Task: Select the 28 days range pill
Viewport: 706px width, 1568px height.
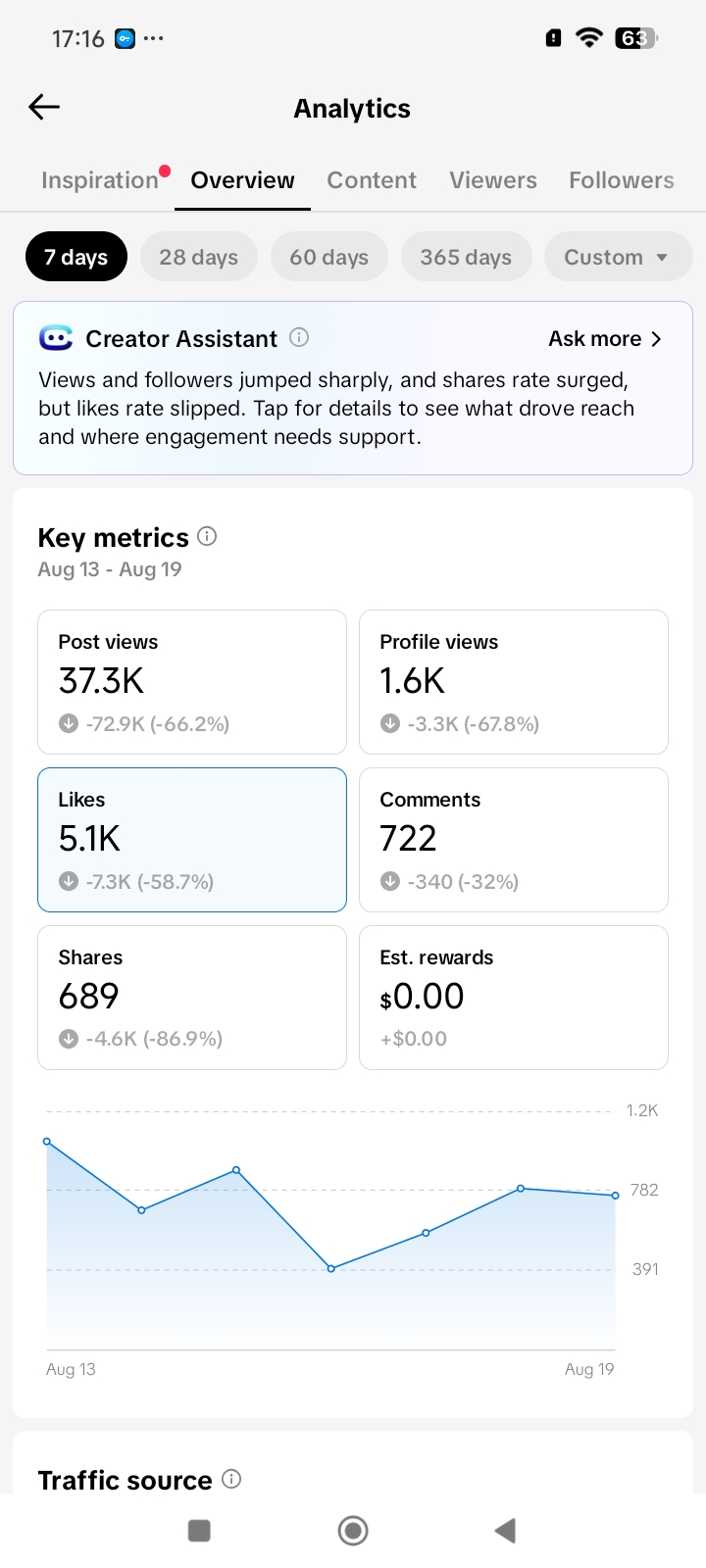Action: point(199,257)
